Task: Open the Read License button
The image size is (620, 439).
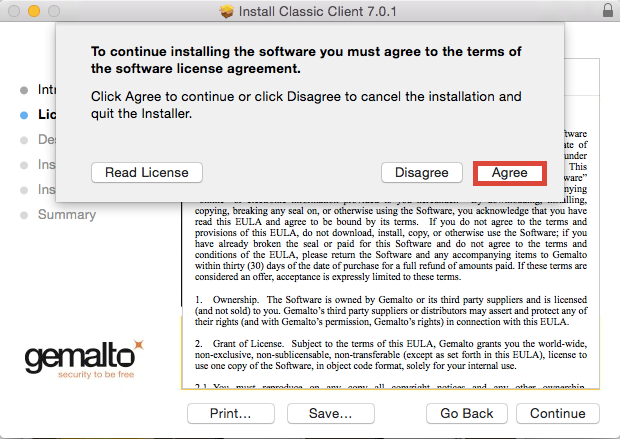Action: 147,173
